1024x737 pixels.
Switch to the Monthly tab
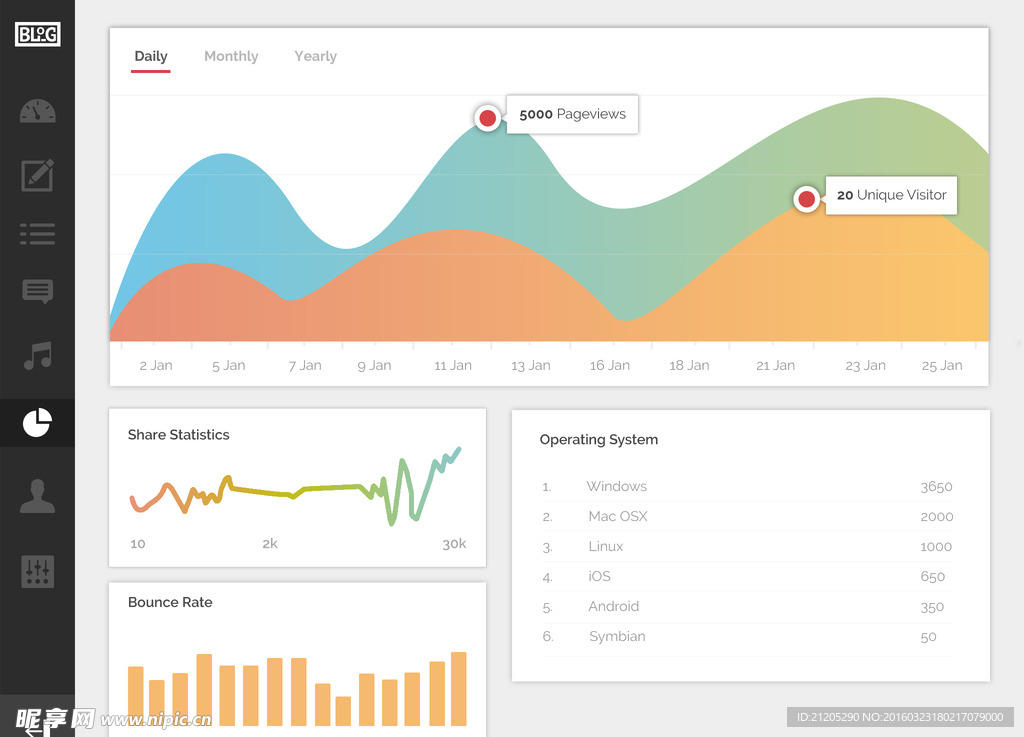231,56
